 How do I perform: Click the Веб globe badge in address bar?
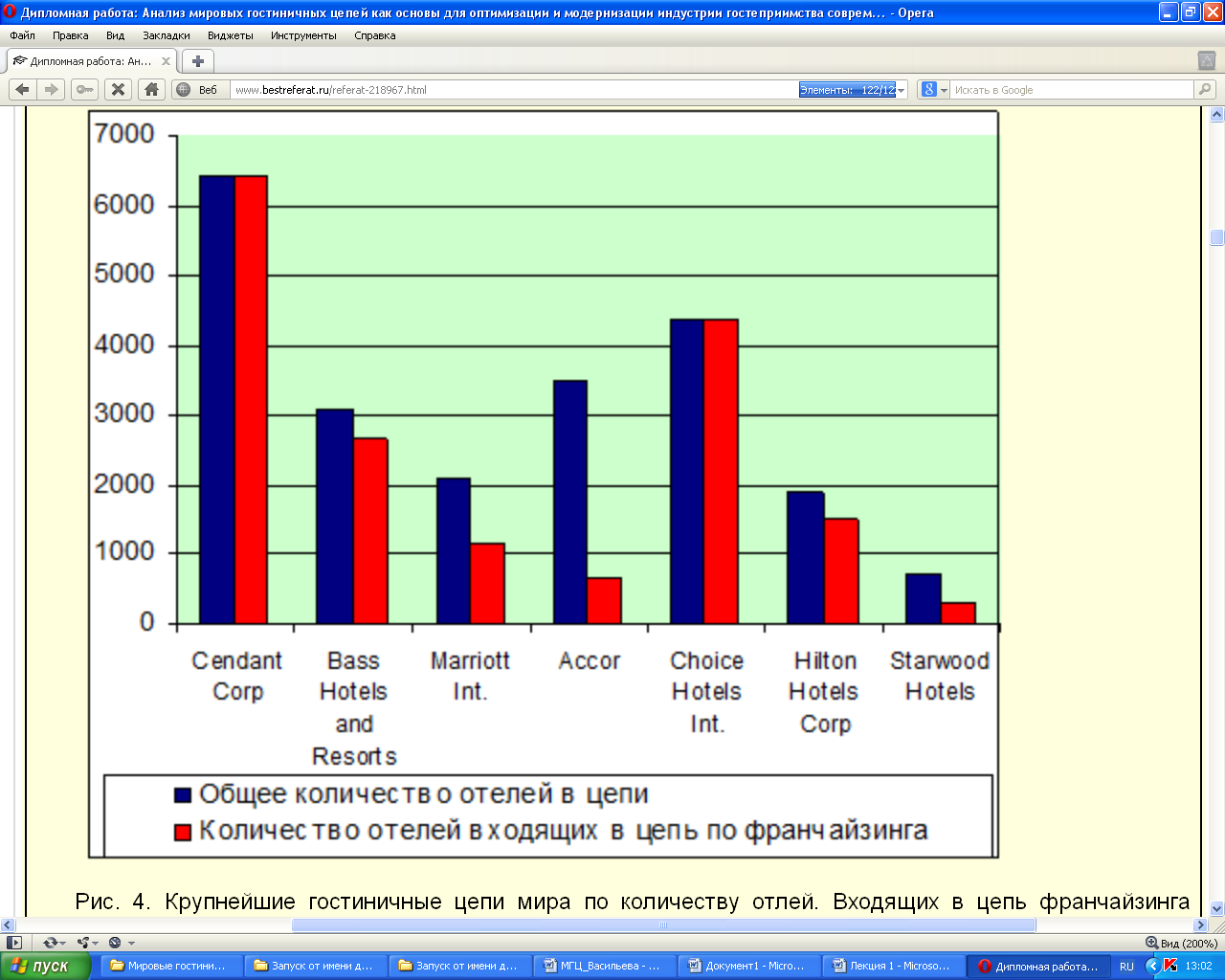pos(198,90)
